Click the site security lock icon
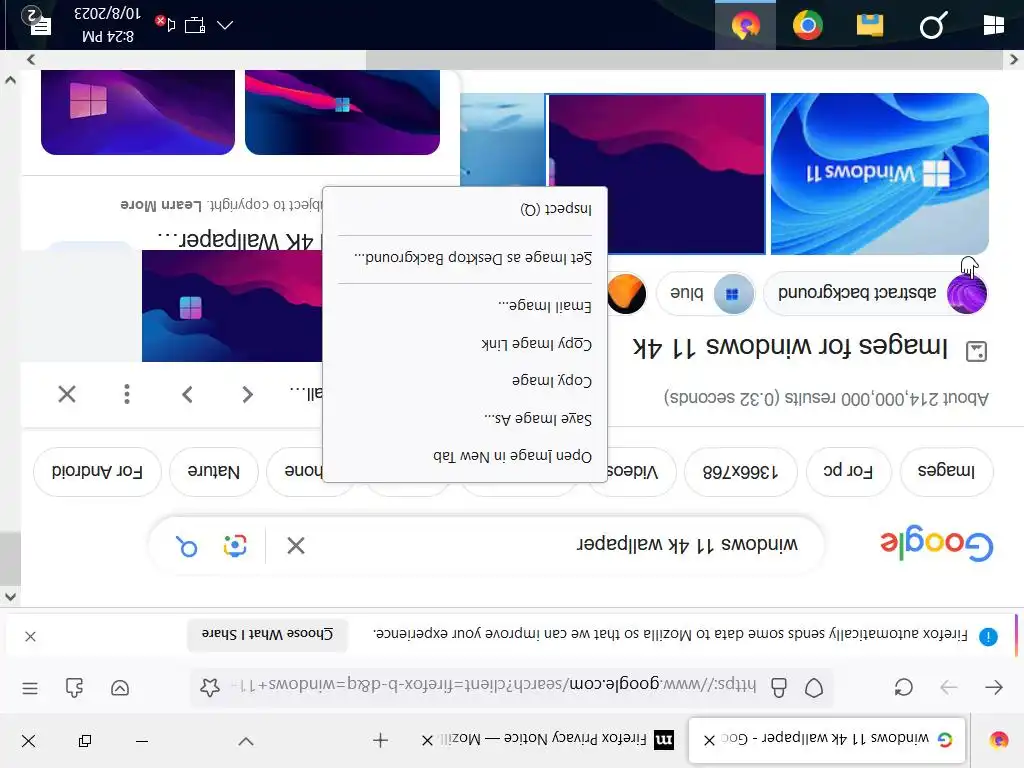This screenshot has height=768, width=1024. pyautogui.click(x=778, y=688)
